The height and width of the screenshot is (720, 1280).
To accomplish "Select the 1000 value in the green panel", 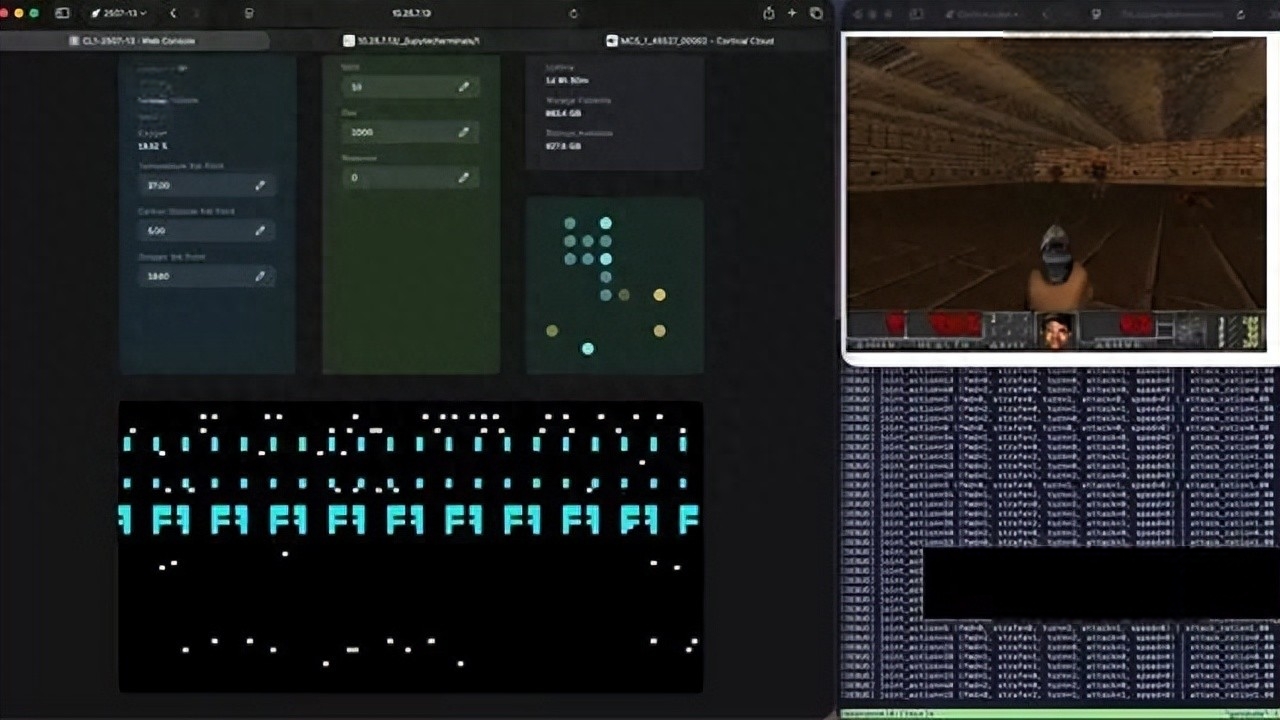I will (361, 132).
